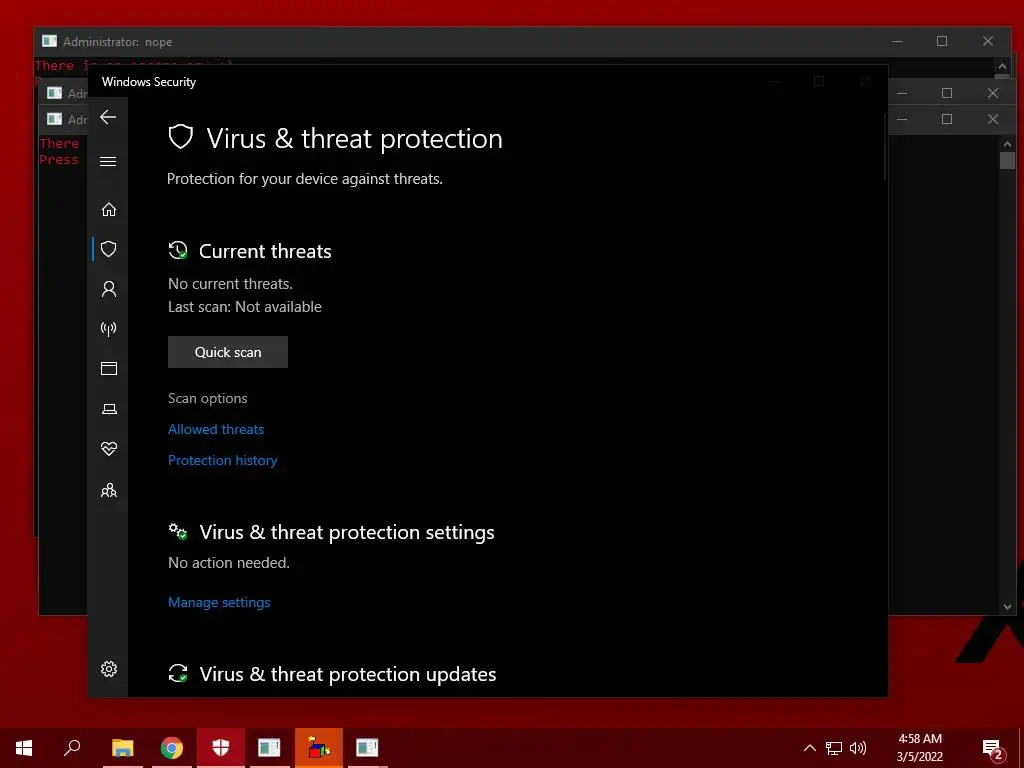Click the Quick scan button
The image size is (1024, 768).
click(x=228, y=352)
